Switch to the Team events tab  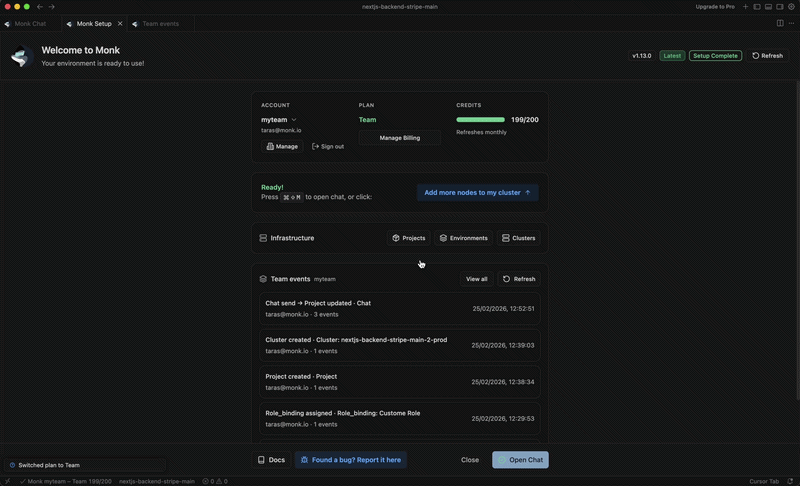point(161,23)
